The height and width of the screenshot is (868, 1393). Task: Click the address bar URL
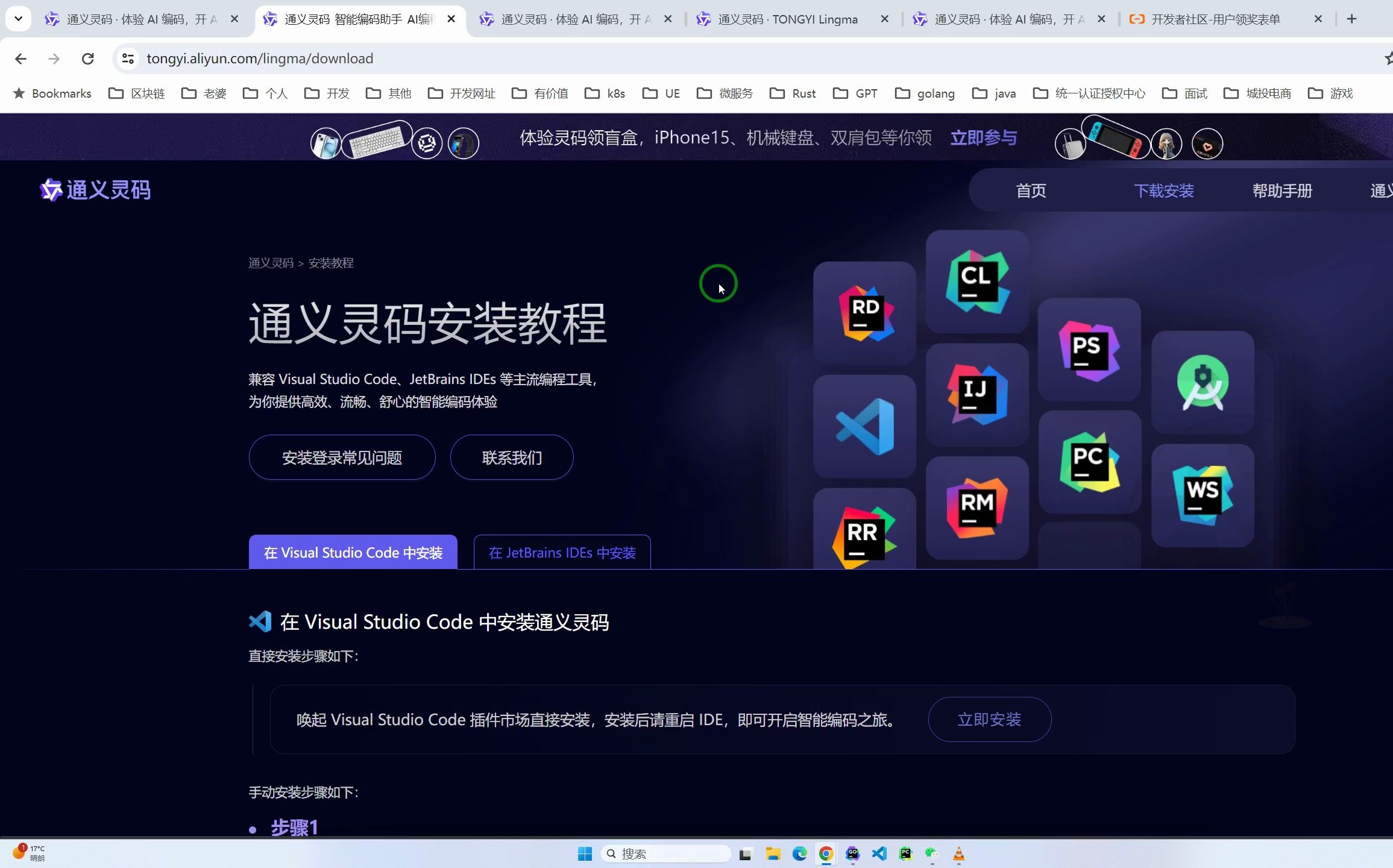[x=260, y=58]
